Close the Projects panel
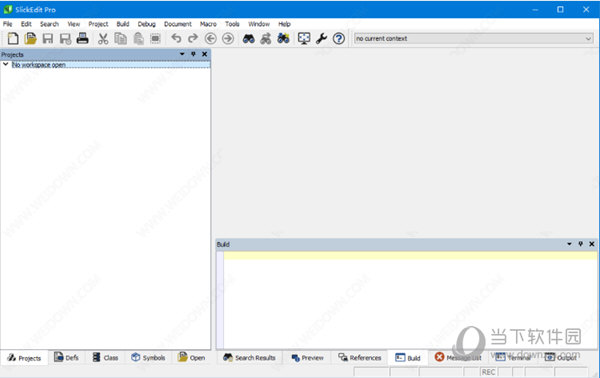This screenshot has width=600, height=378. [205, 54]
